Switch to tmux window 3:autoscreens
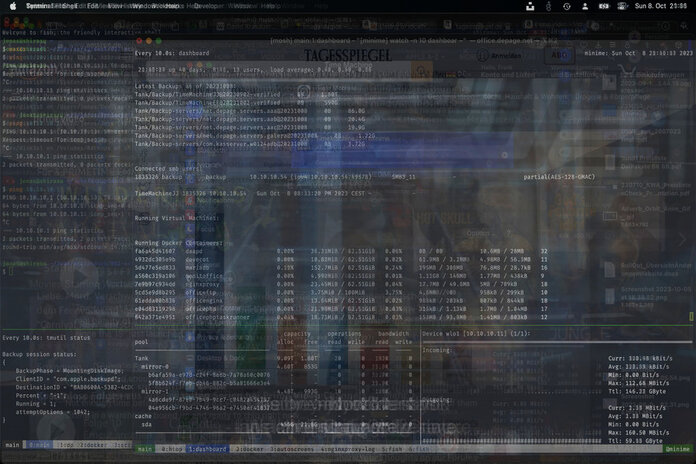Image resolution: width=696 pixels, height=464 pixels. (x=292, y=449)
